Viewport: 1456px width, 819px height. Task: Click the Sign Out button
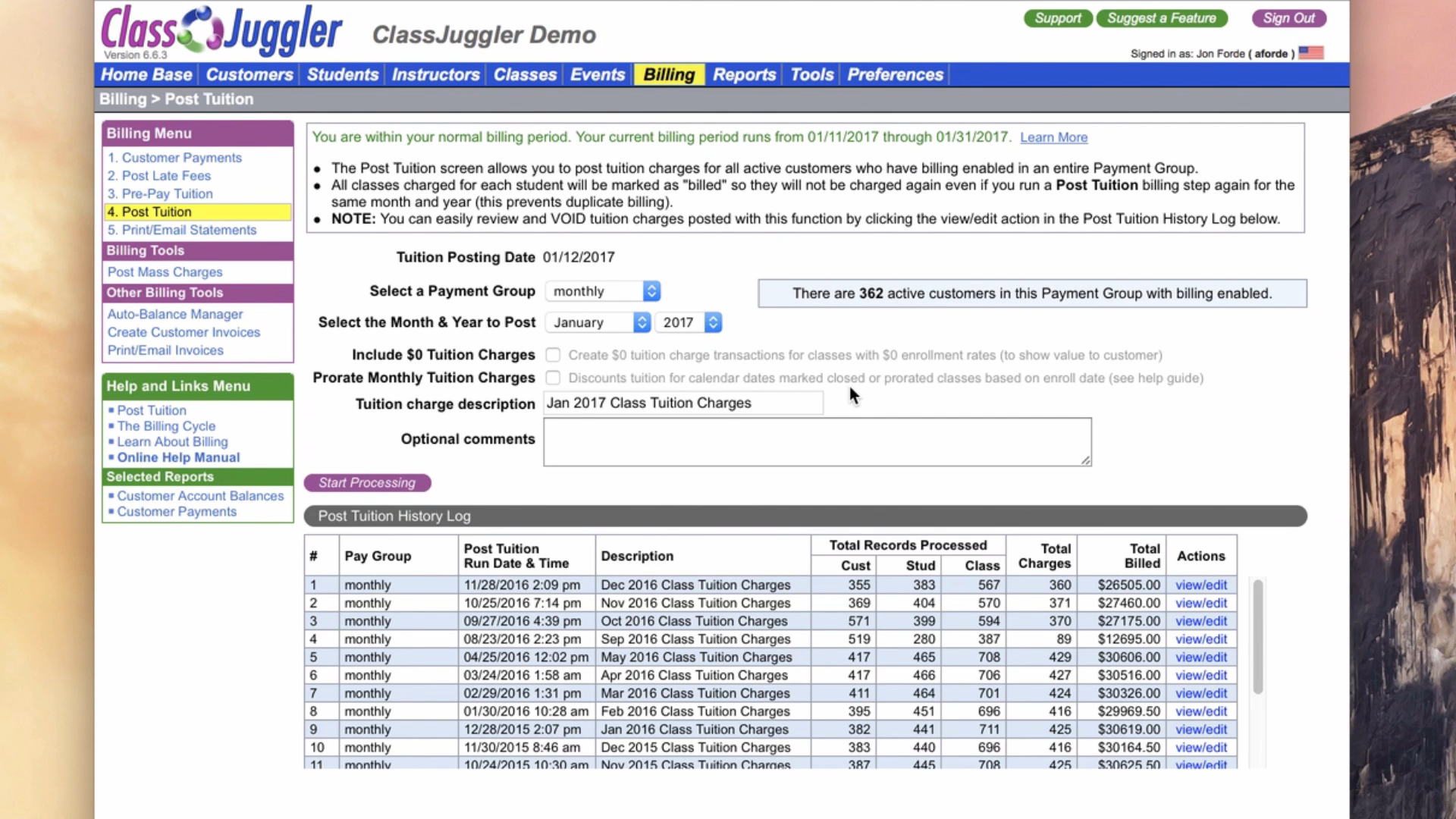tap(1288, 18)
